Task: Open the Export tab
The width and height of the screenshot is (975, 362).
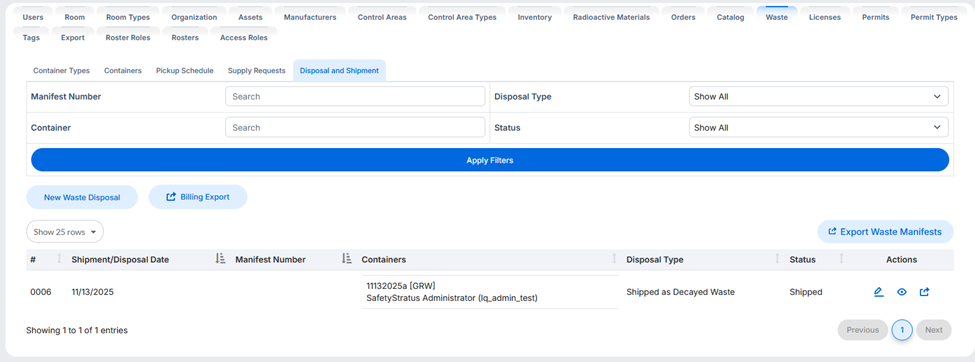Action: (73, 37)
